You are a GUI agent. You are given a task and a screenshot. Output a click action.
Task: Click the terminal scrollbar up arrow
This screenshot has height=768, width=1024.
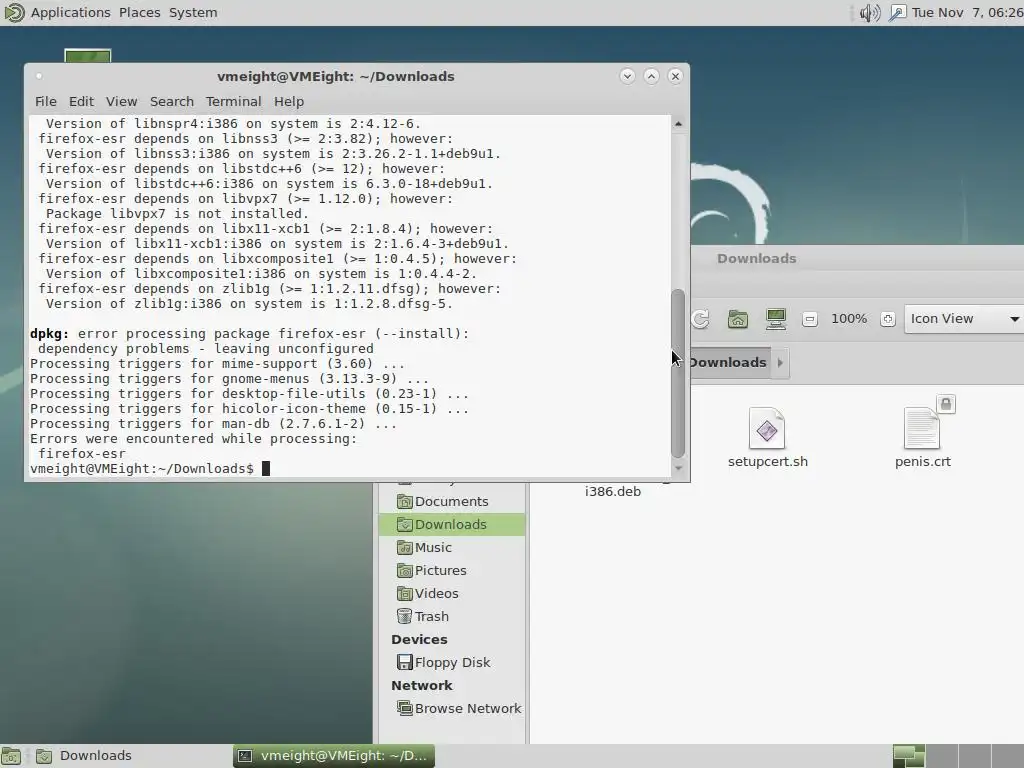click(x=678, y=123)
